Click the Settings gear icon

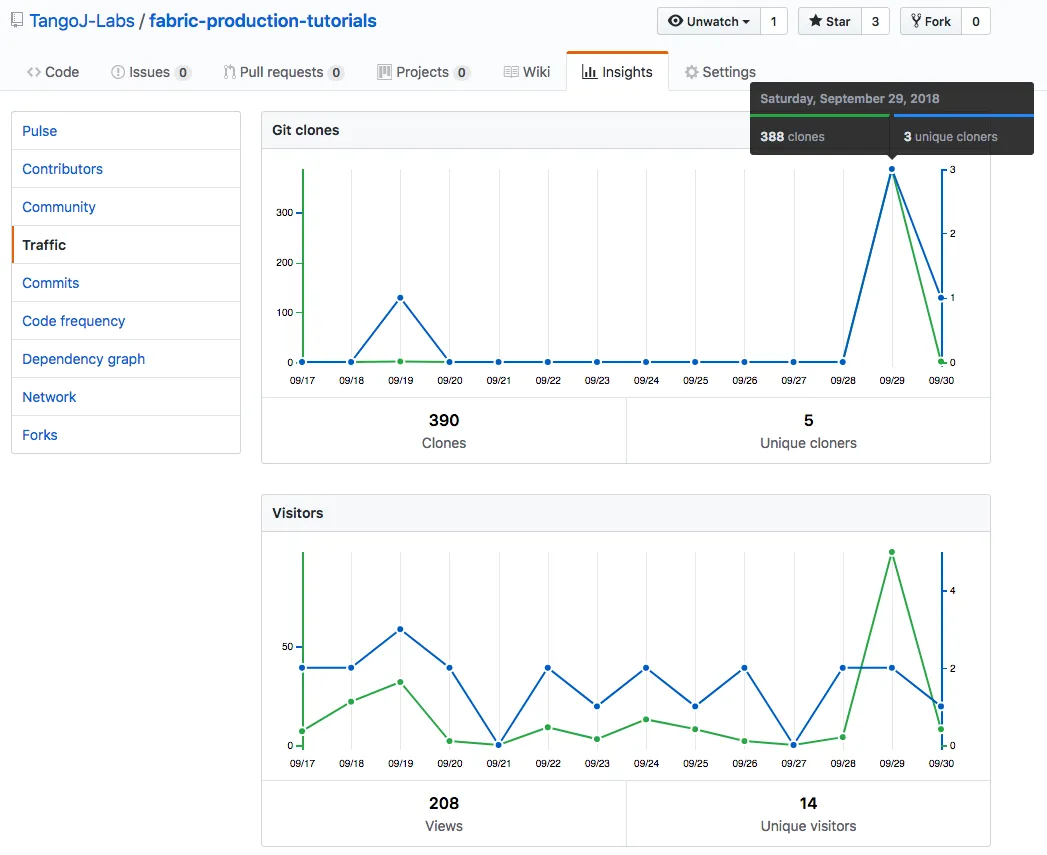(x=691, y=72)
